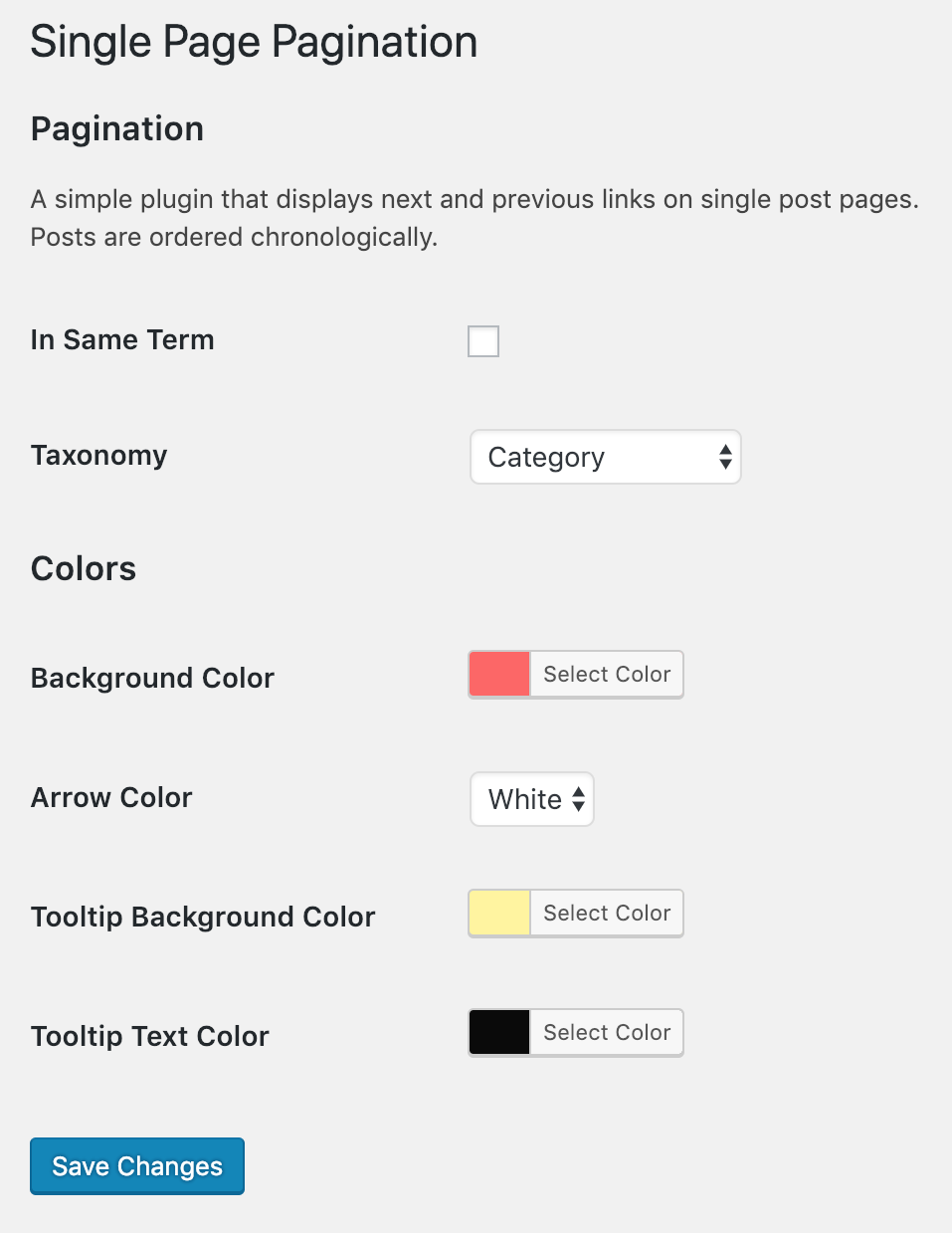Open the Arrow Color dropdown showing White
Screen dimensions: 952x1233
(x=532, y=799)
